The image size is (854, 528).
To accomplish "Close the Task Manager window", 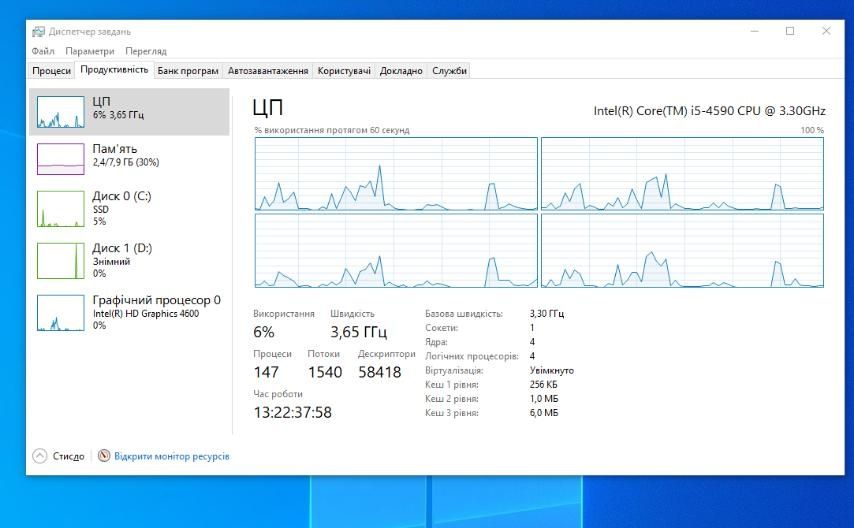I will [826, 31].
